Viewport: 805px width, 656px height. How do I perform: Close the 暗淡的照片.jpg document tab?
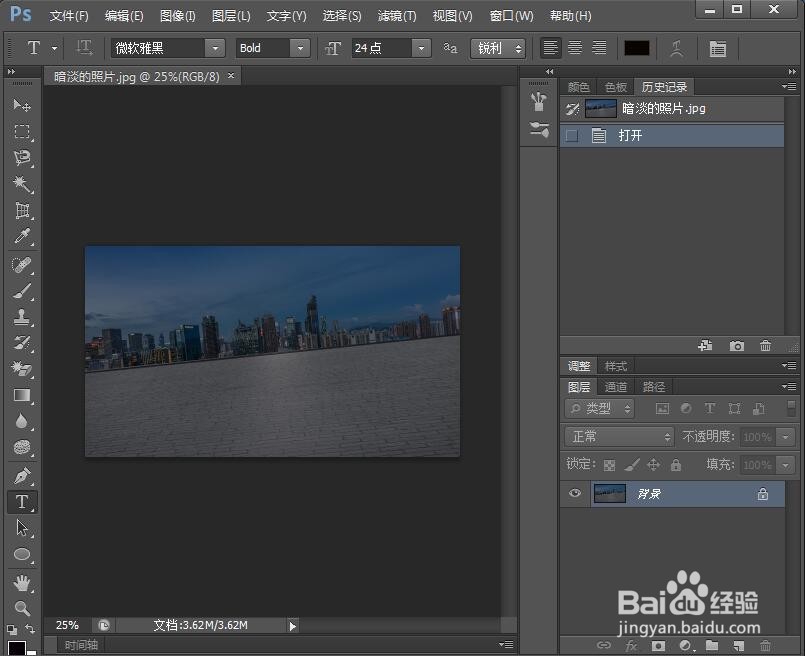[231, 76]
